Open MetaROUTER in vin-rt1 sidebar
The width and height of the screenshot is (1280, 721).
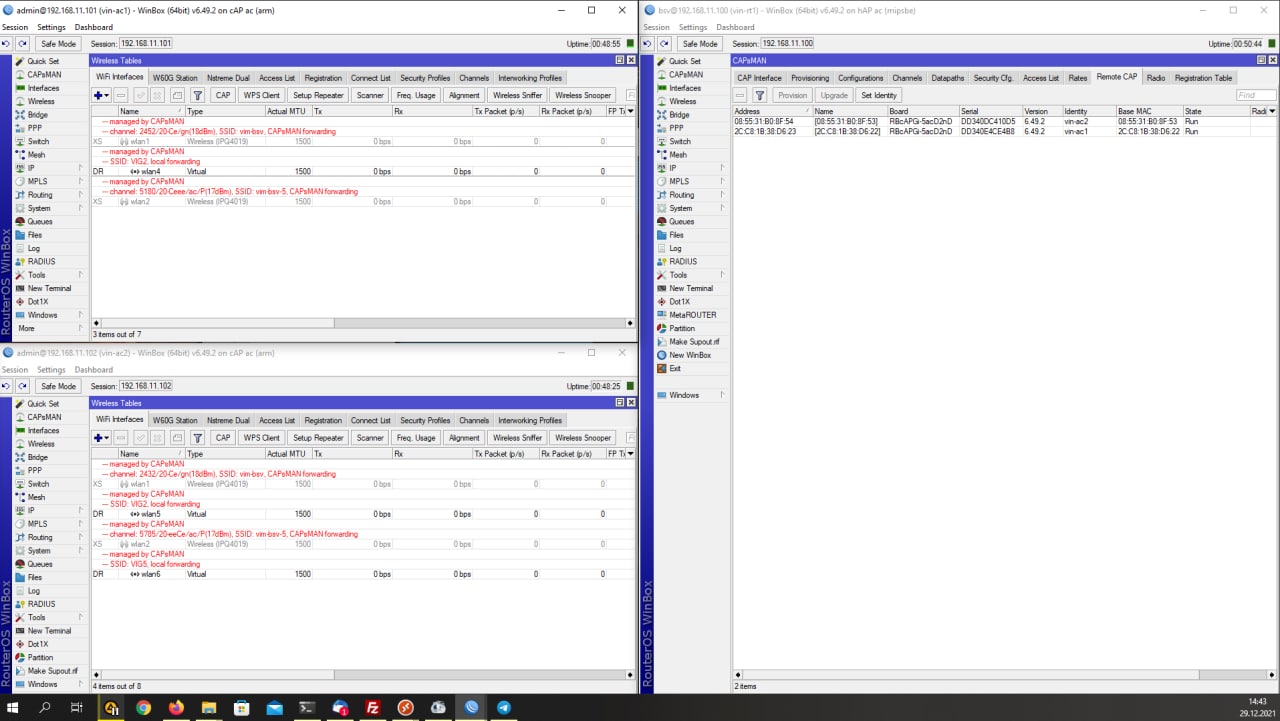[692, 315]
